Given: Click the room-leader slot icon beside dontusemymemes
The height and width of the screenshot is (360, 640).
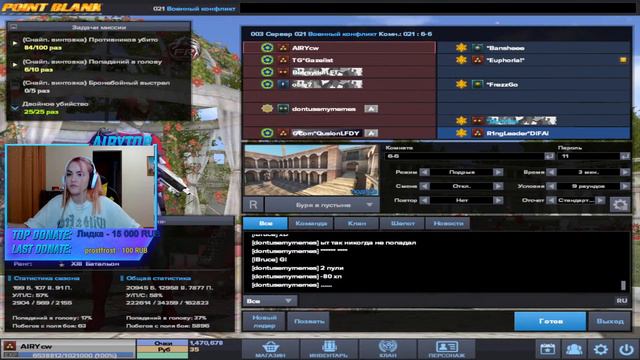Looking at the screenshot, I should (x=267, y=109).
